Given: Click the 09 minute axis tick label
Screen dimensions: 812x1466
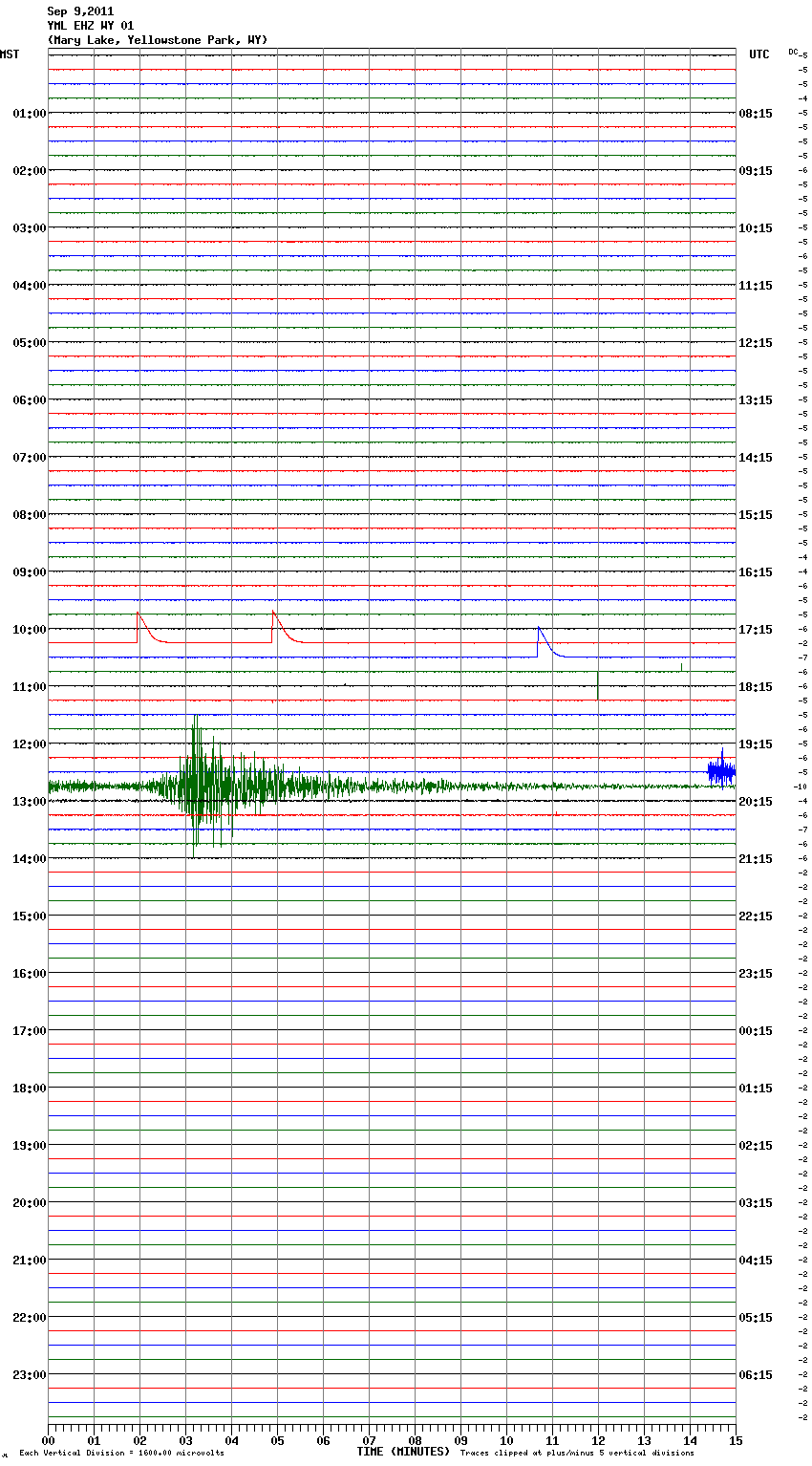Looking at the screenshot, I should [460, 1440].
